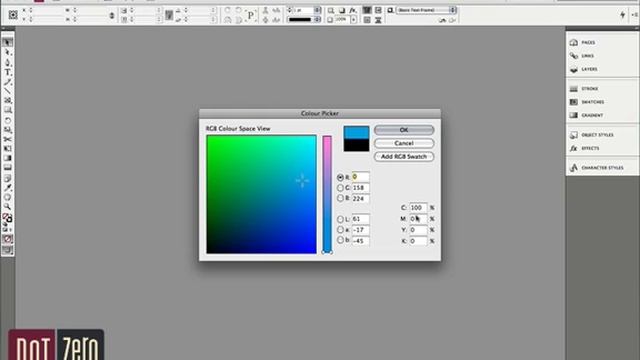Screen dimensions: 640x360
Task: Select the Free Transform tool
Action: point(7,149)
